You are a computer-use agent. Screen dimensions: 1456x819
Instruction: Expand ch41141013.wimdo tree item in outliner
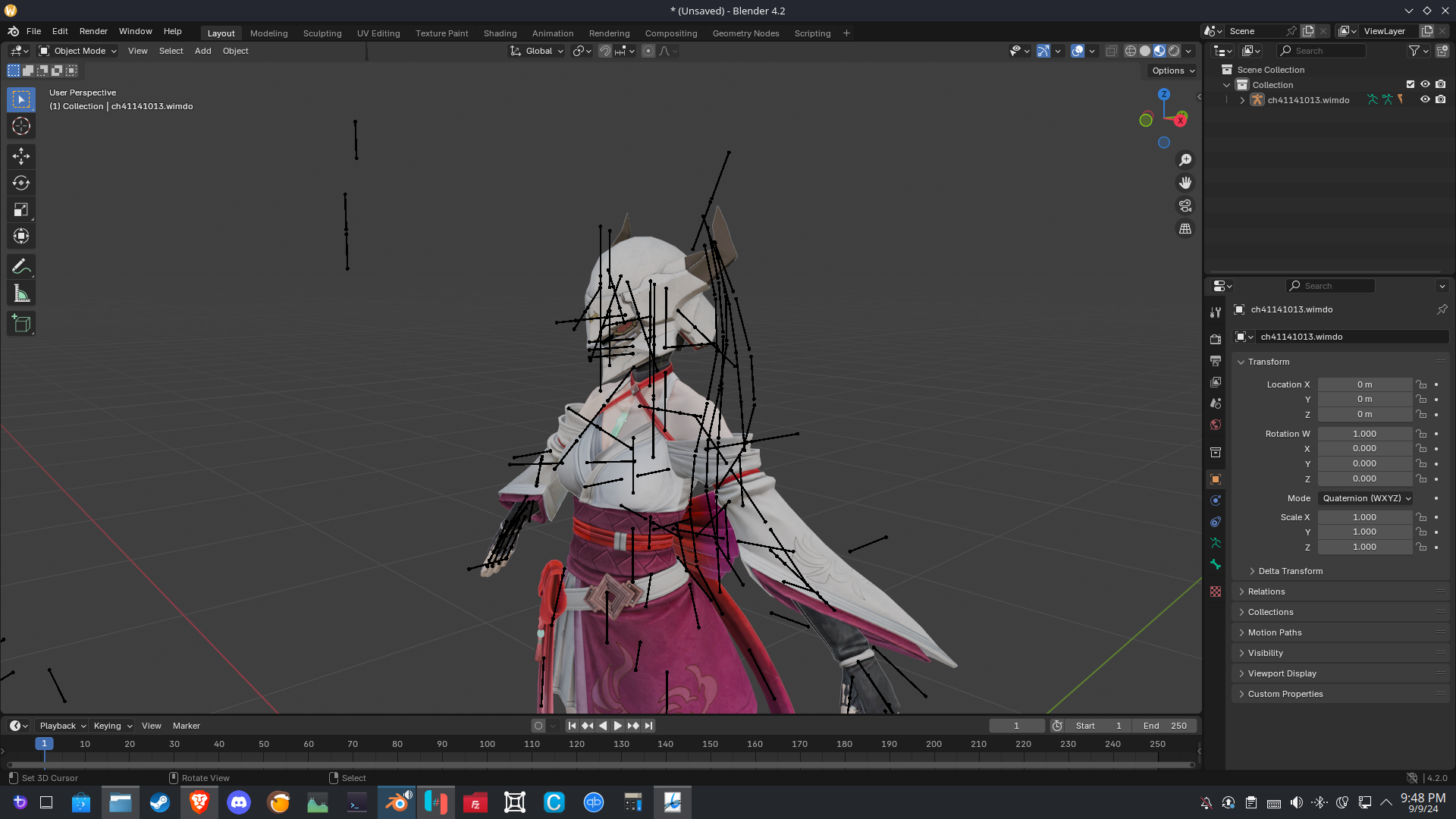click(x=1242, y=100)
